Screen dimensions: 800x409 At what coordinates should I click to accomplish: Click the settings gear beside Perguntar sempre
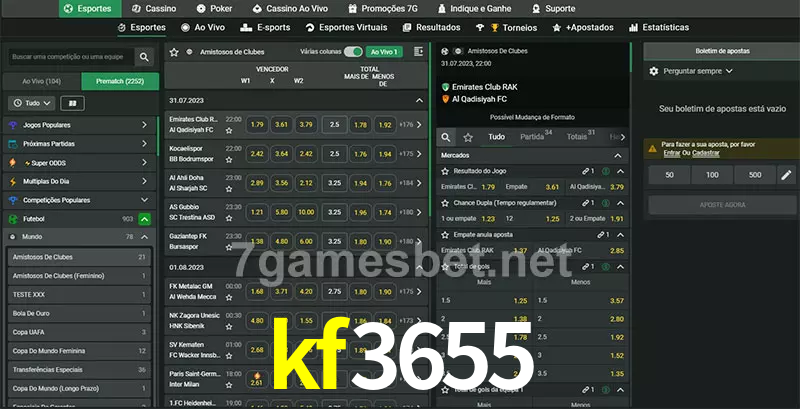pos(654,71)
